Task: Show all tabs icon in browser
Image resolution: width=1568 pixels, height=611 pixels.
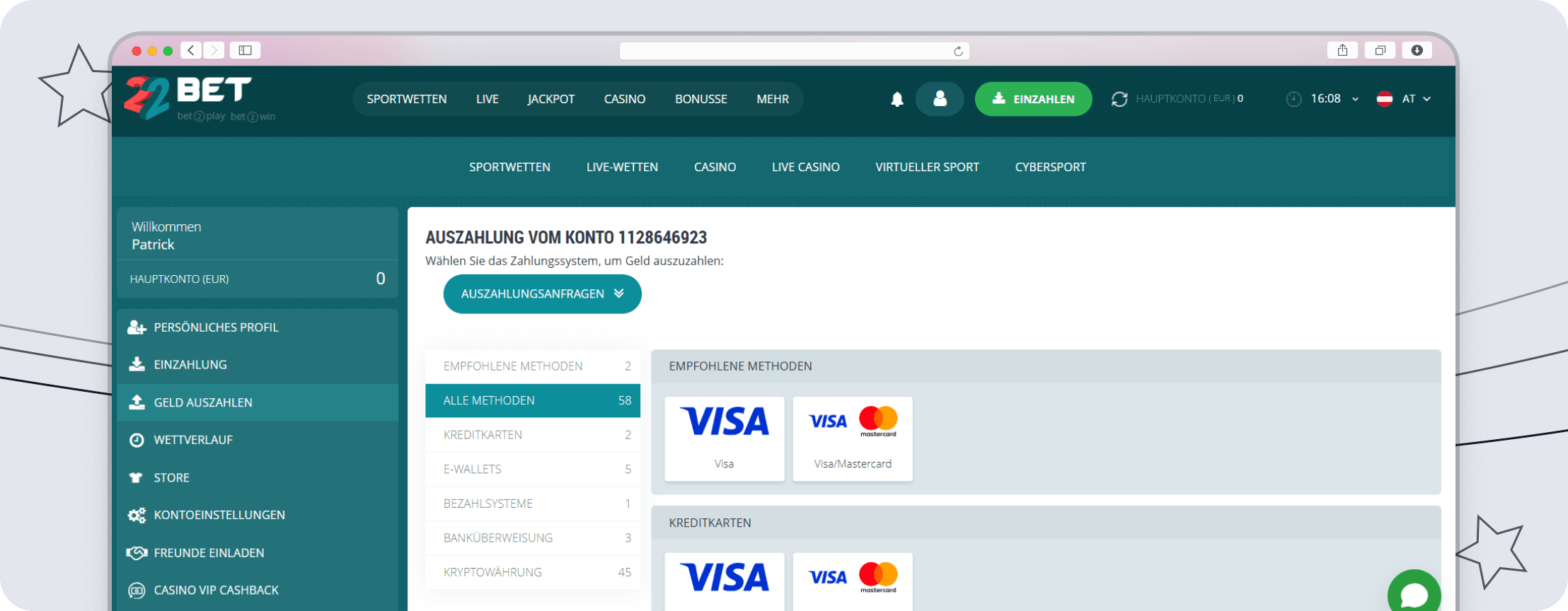Action: coord(1380,50)
